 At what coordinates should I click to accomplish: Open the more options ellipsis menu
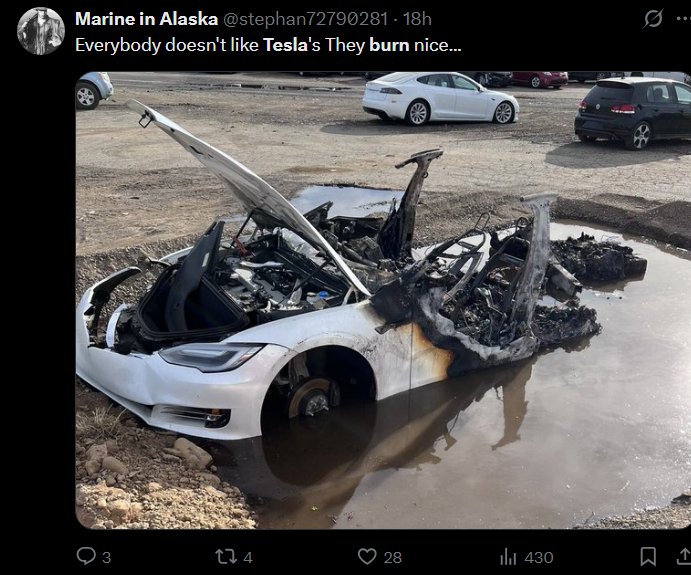pyautogui.click(x=684, y=19)
